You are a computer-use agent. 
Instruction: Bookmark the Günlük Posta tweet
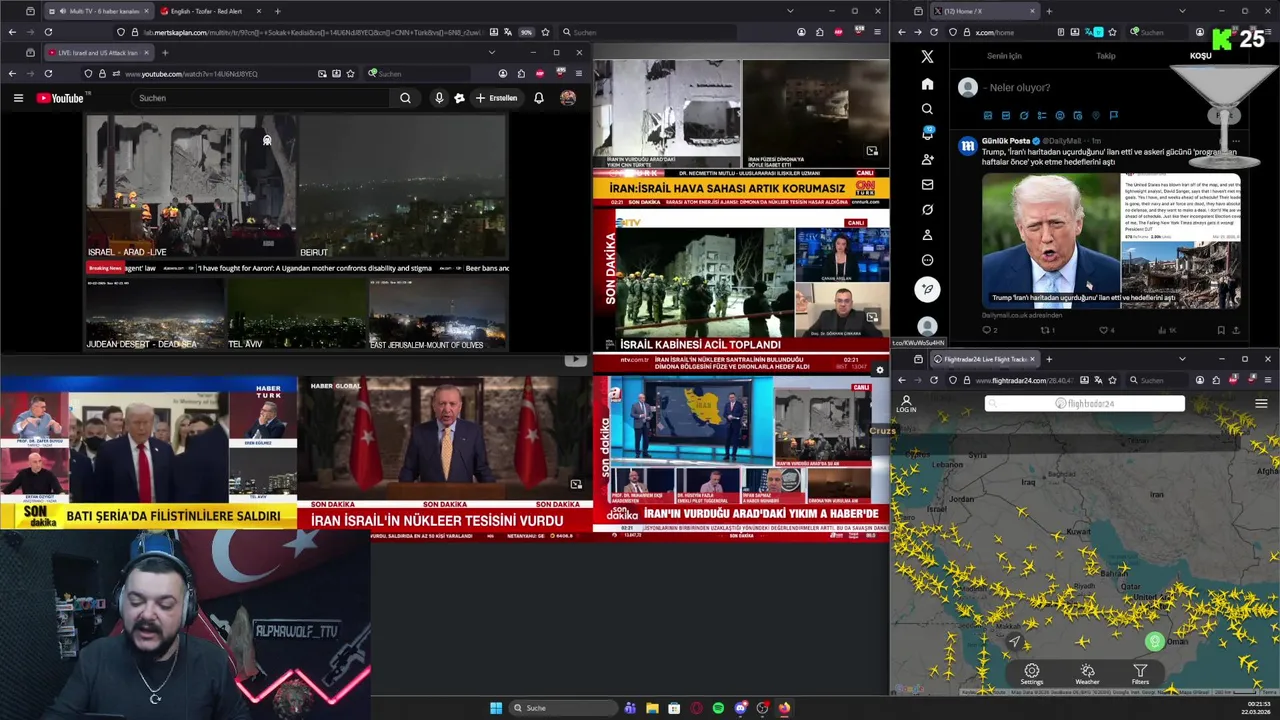[1220, 330]
